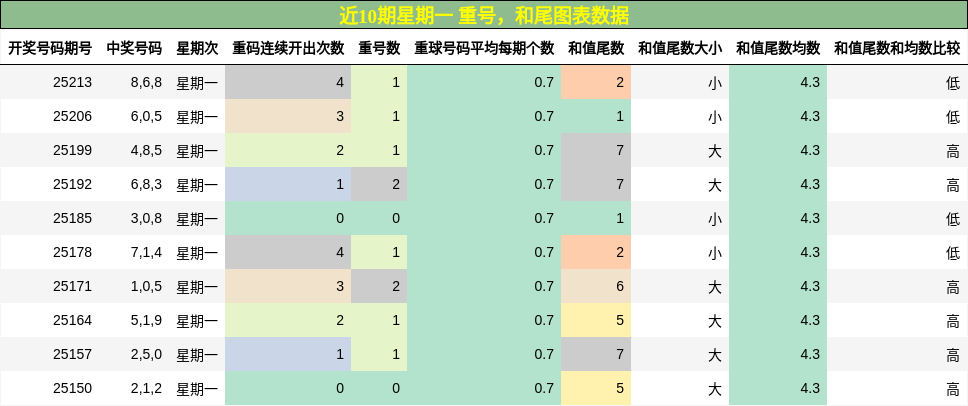Select the 重码连续开出次数 cell for 25213

[x=288, y=83]
